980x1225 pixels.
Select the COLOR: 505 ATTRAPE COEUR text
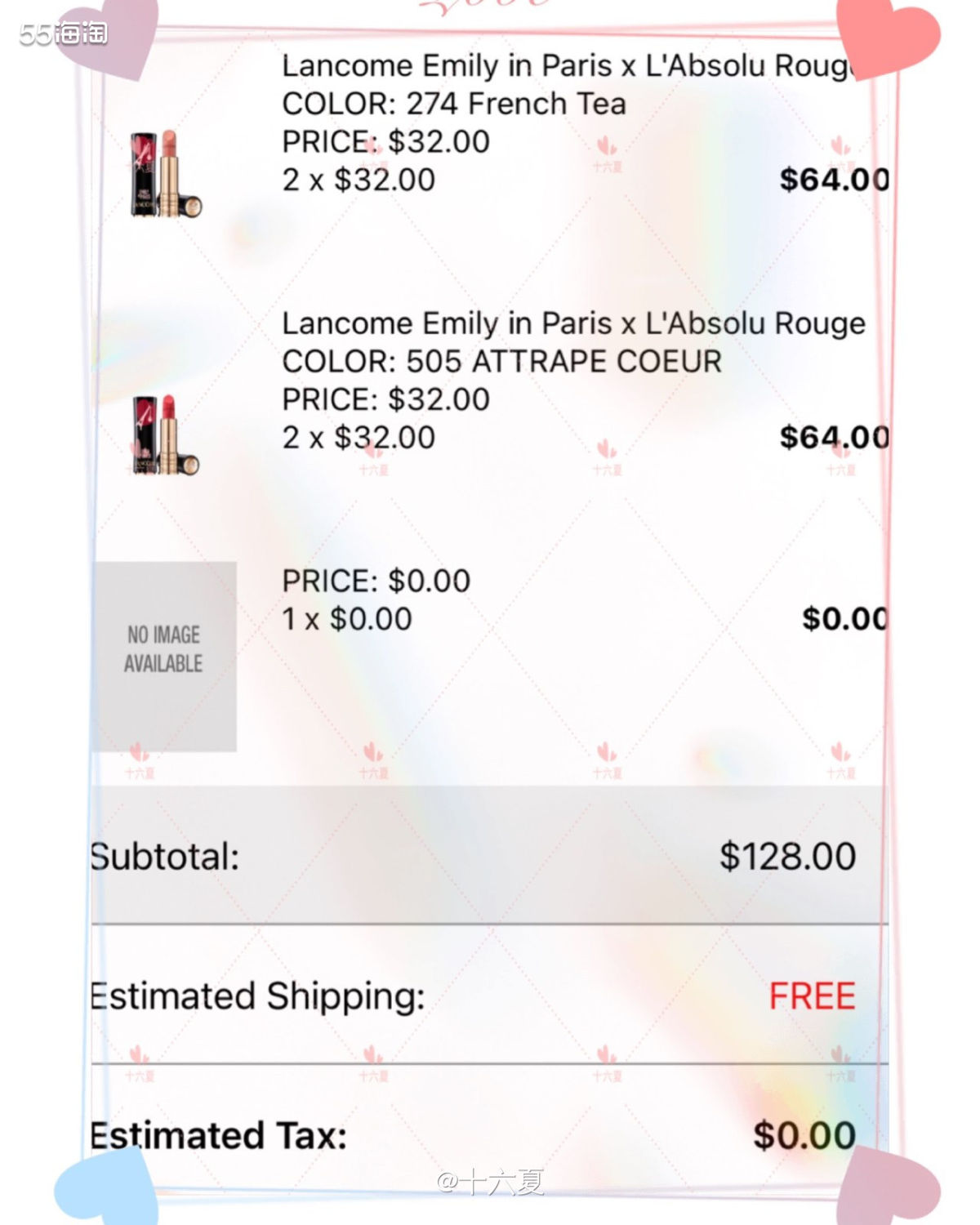tap(501, 361)
